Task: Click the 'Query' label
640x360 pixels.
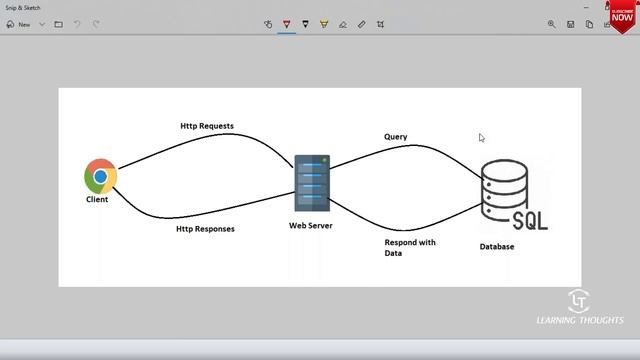Action: click(396, 137)
